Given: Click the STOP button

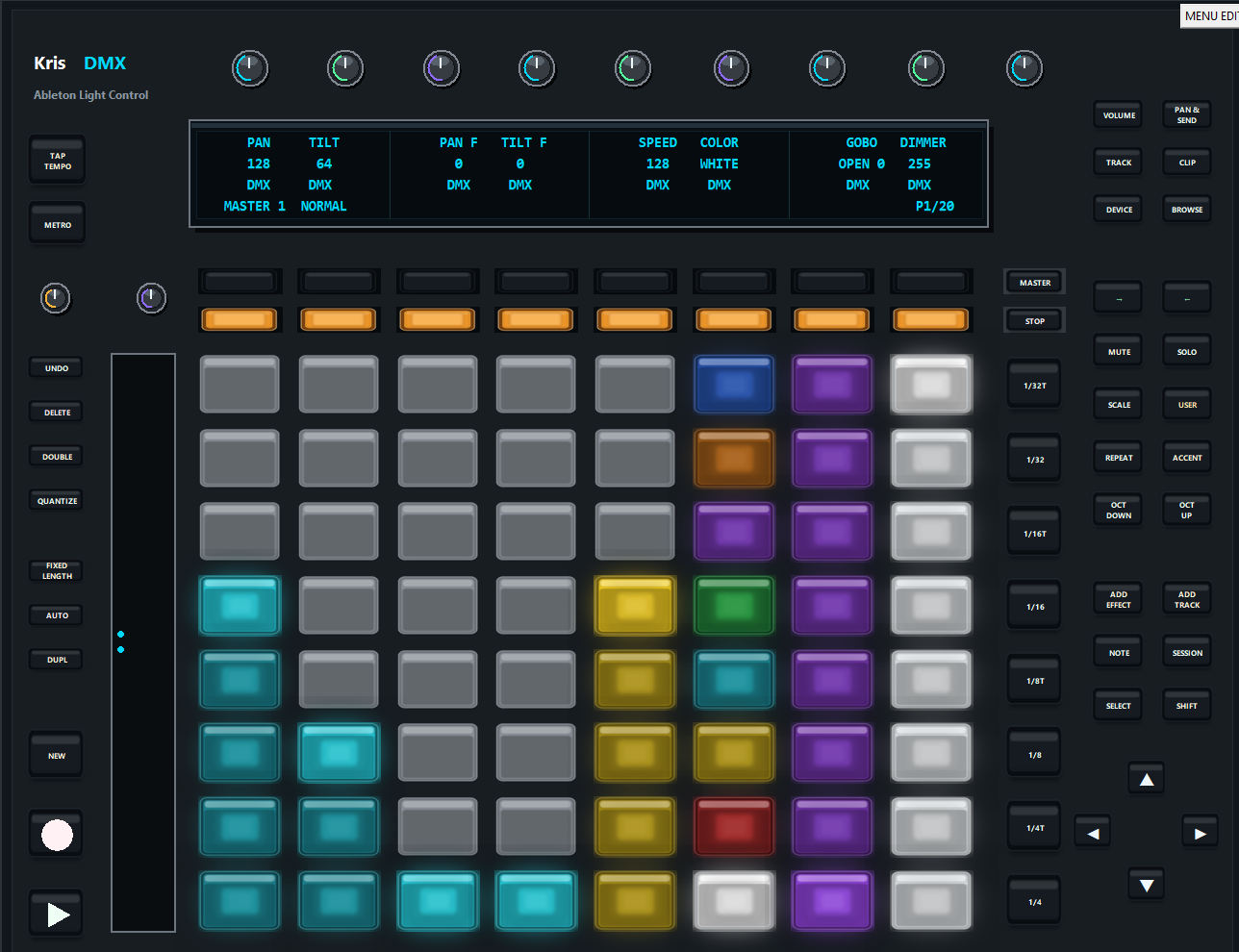Looking at the screenshot, I should click(x=1034, y=321).
